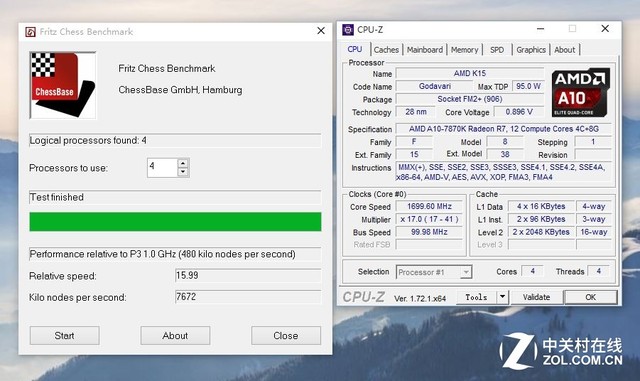The width and height of the screenshot is (640, 381).
Task: Click the Fritz Chess Benchmark title bar icon
Action: (x=31, y=32)
